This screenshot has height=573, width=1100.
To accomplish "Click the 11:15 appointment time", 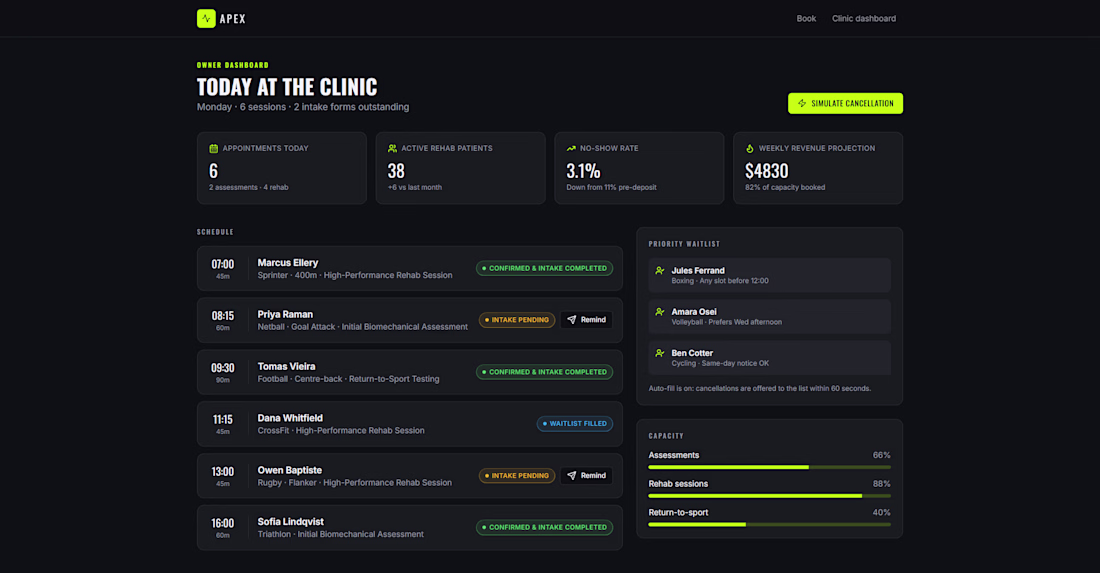I will click(222, 420).
